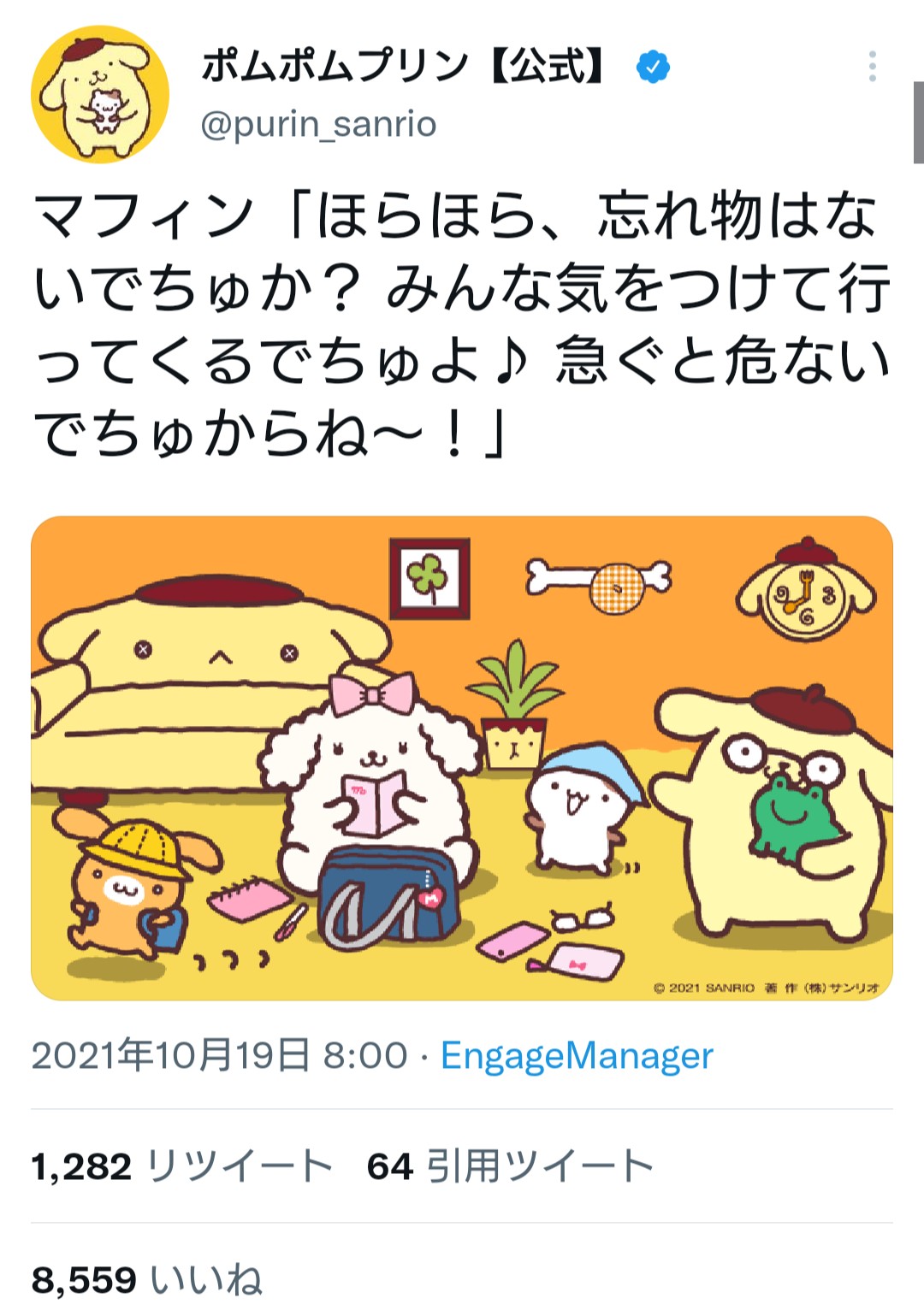View the 8,559 いいね list
This screenshot has height=1316, width=924.
(x=147, y=1280)
